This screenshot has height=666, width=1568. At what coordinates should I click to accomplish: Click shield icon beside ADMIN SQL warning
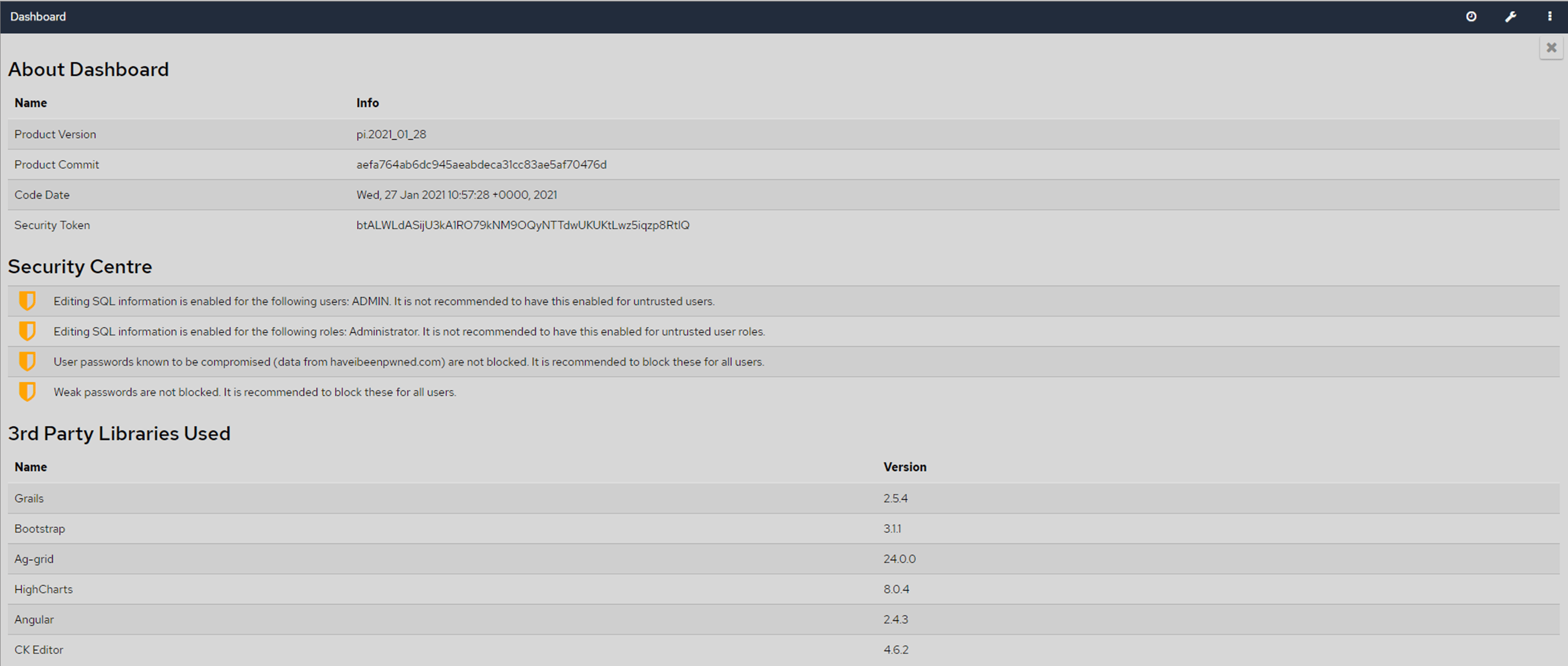point(27,301)
